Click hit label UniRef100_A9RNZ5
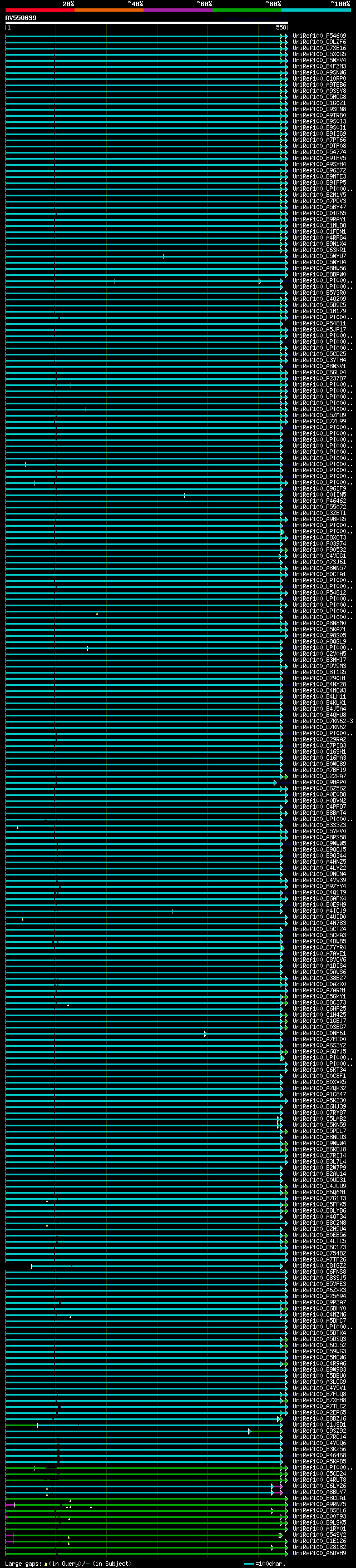Viewport: 356px width, 1568px height. coord(319,1504)
